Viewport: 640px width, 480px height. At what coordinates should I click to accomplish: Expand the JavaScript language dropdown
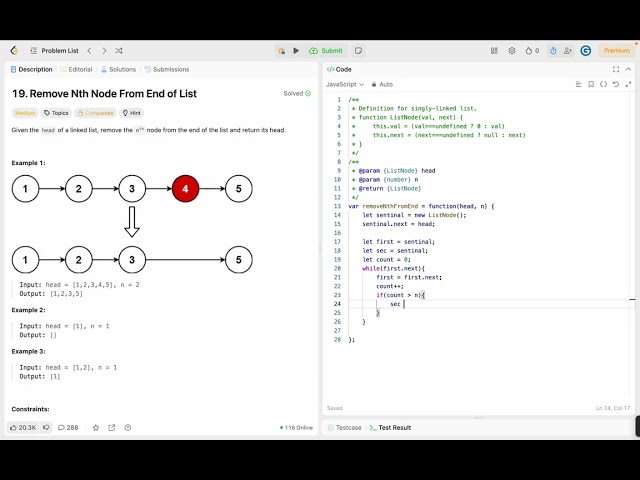pyautogui.click(x=345, y=84)
